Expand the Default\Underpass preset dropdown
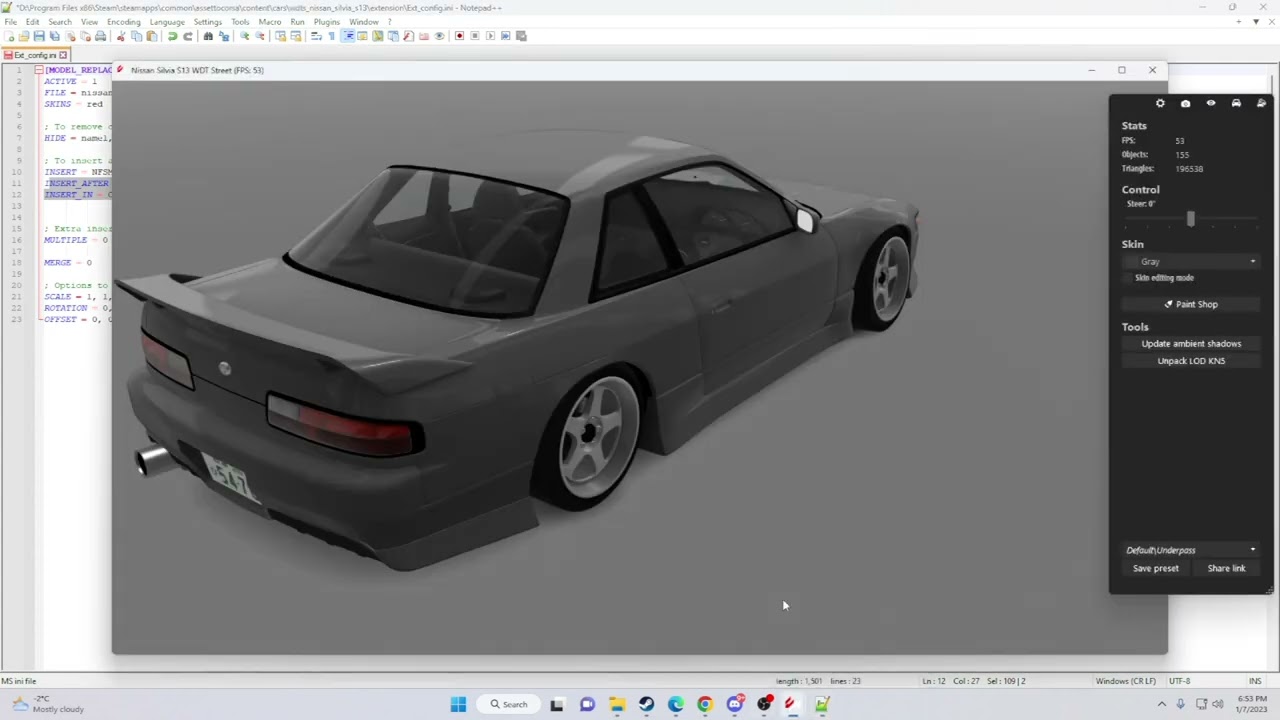 coord(1191,550)
